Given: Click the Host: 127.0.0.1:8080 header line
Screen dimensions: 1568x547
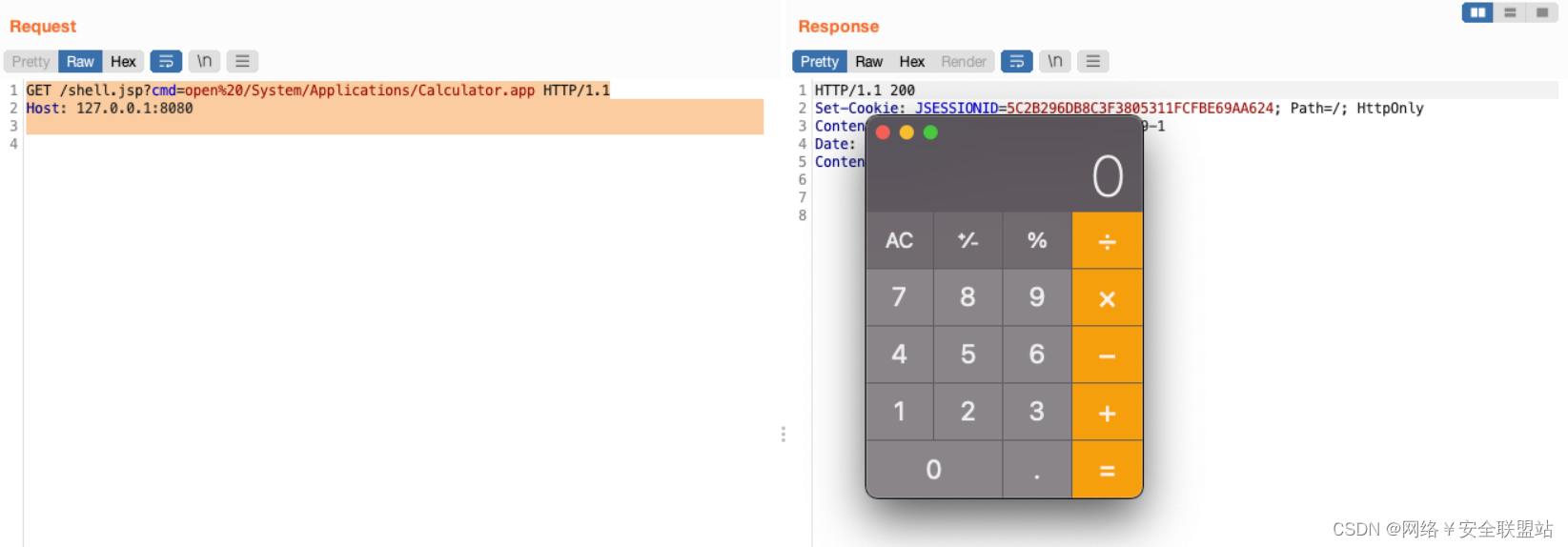Looking at the screenshot, I should pyautogui.click(x=110, y=109).
